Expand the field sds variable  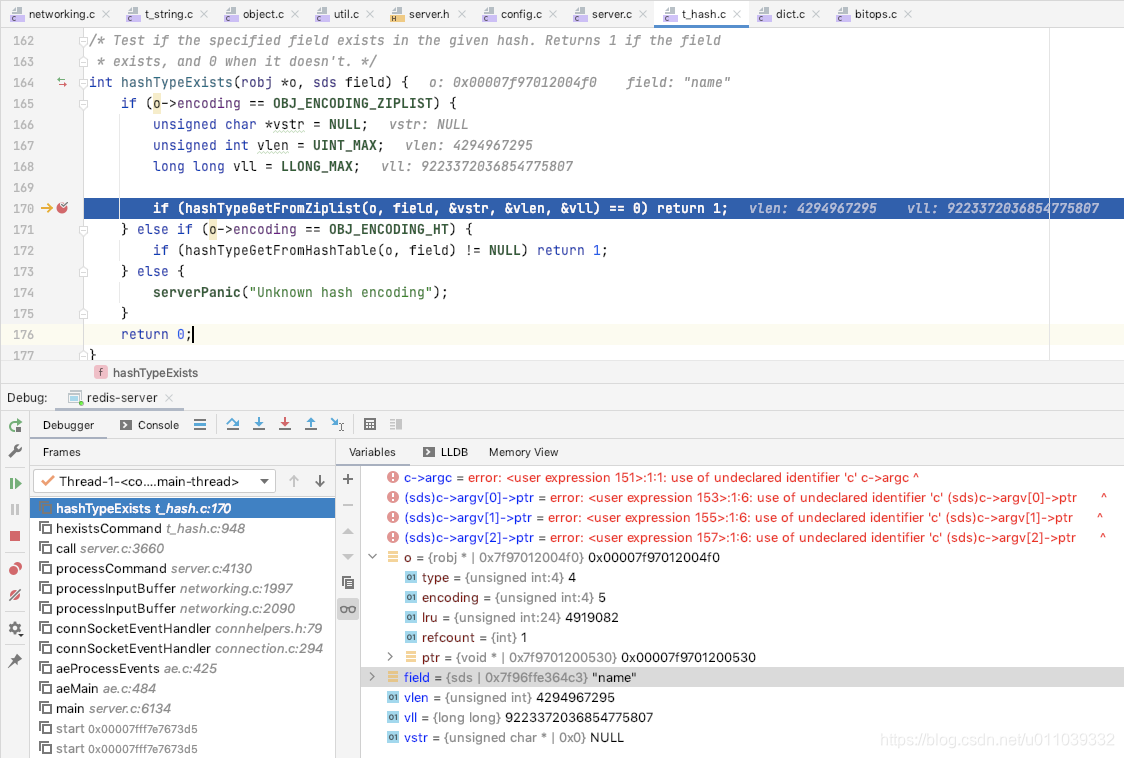pyautogui.click(x=372, y=677)
